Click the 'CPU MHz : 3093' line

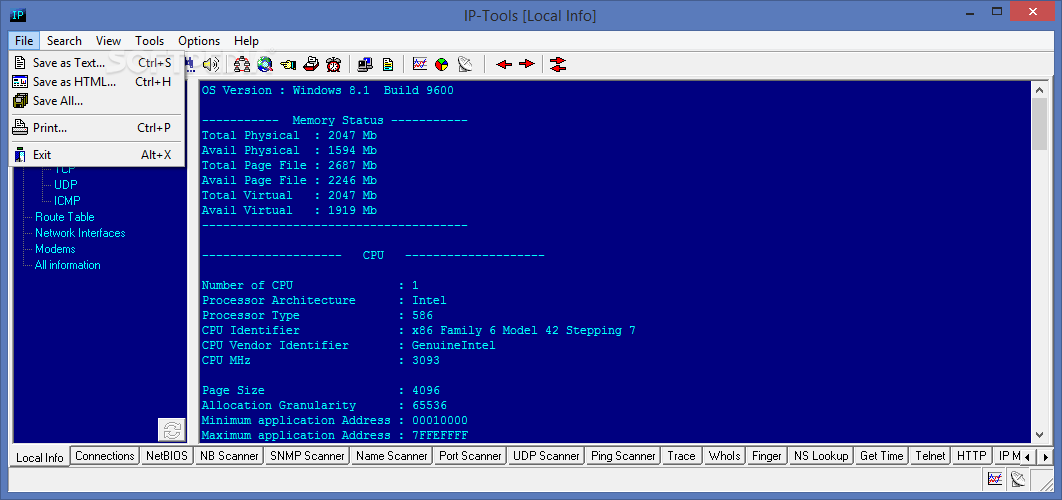pyautogui.click(x=320, y=360)
